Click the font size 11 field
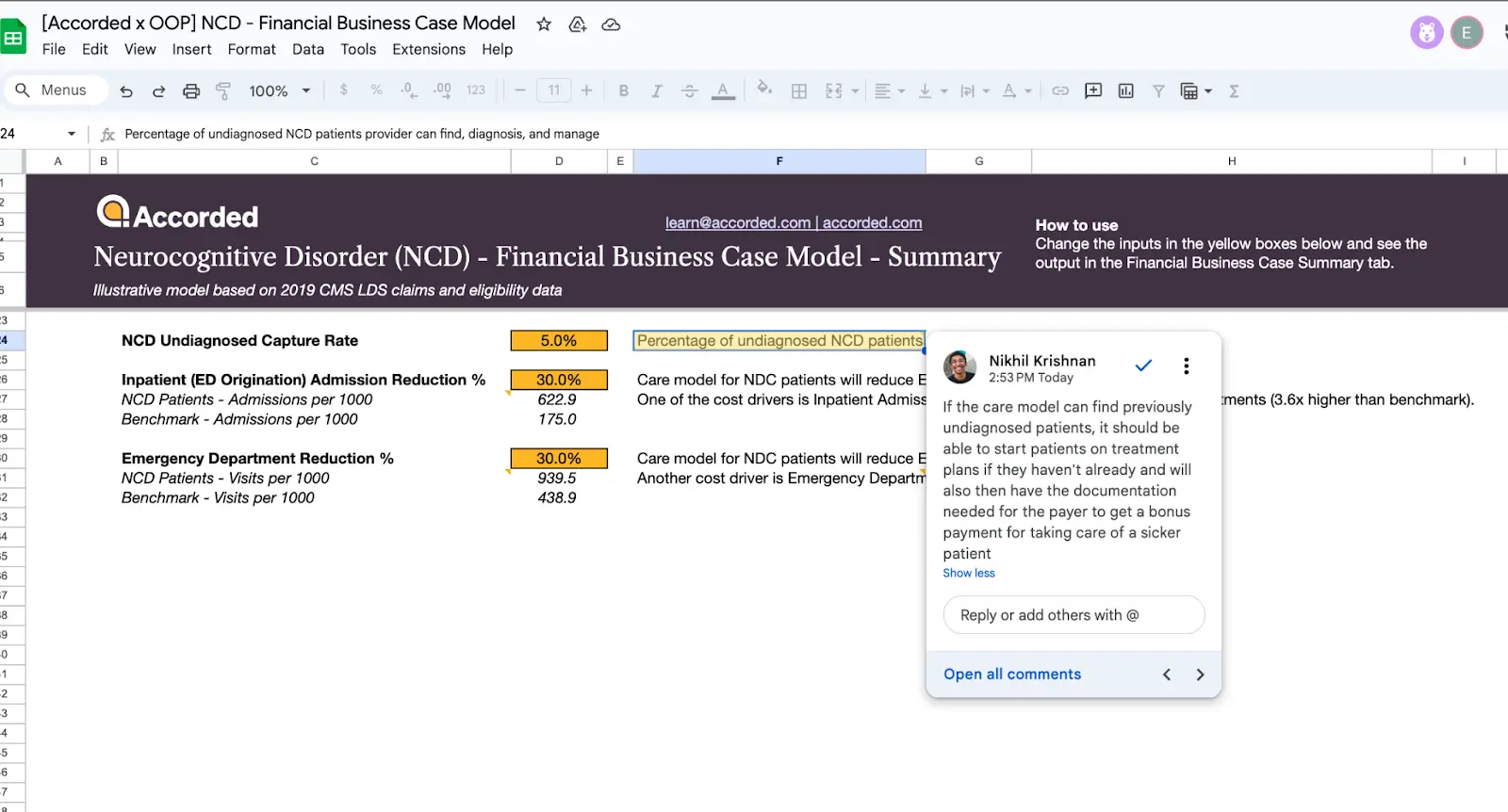The width and height of the screenshot is (1508, 812). 554,90
